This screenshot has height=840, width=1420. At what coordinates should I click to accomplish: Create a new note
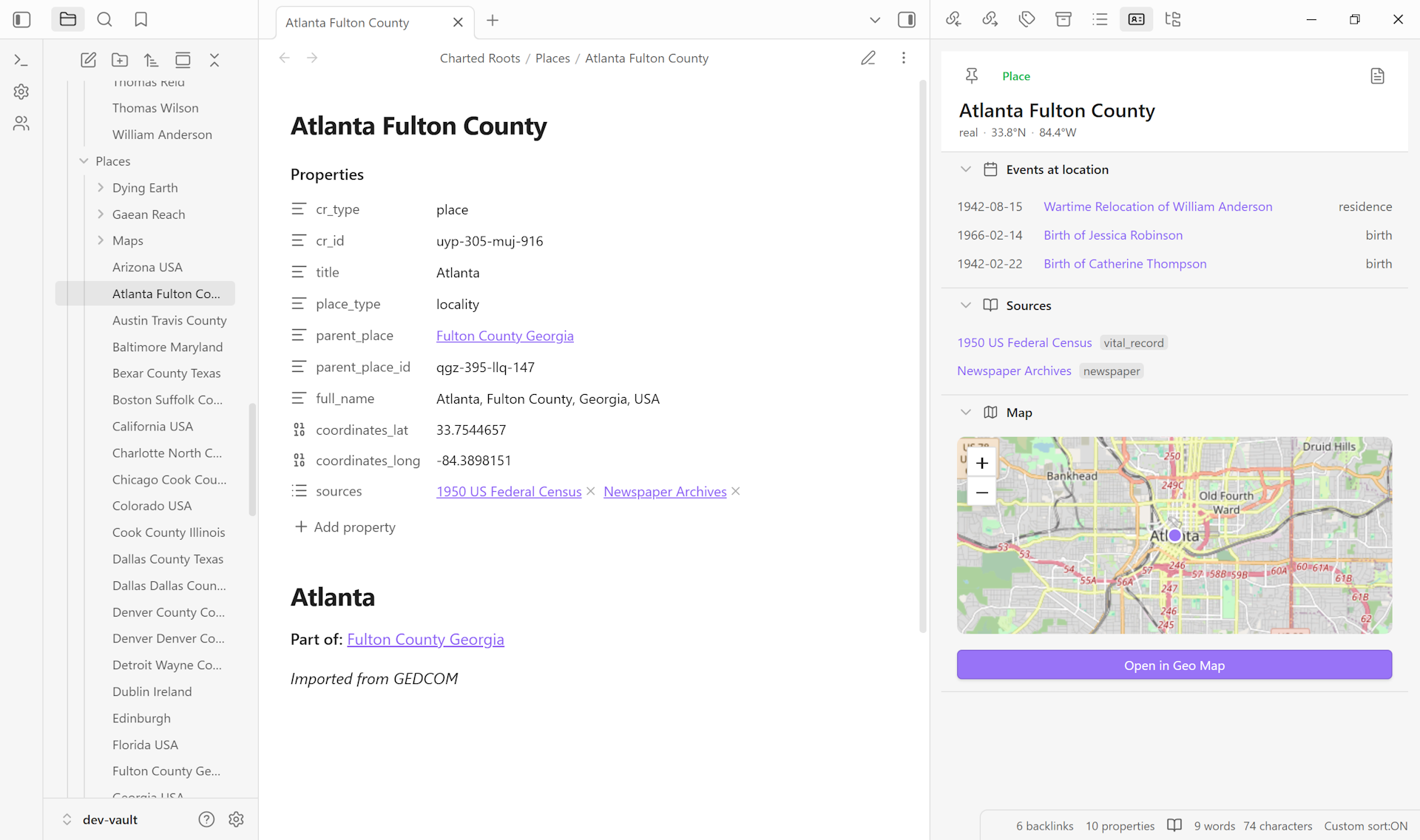pyautogui.click(x=88, y=61)
